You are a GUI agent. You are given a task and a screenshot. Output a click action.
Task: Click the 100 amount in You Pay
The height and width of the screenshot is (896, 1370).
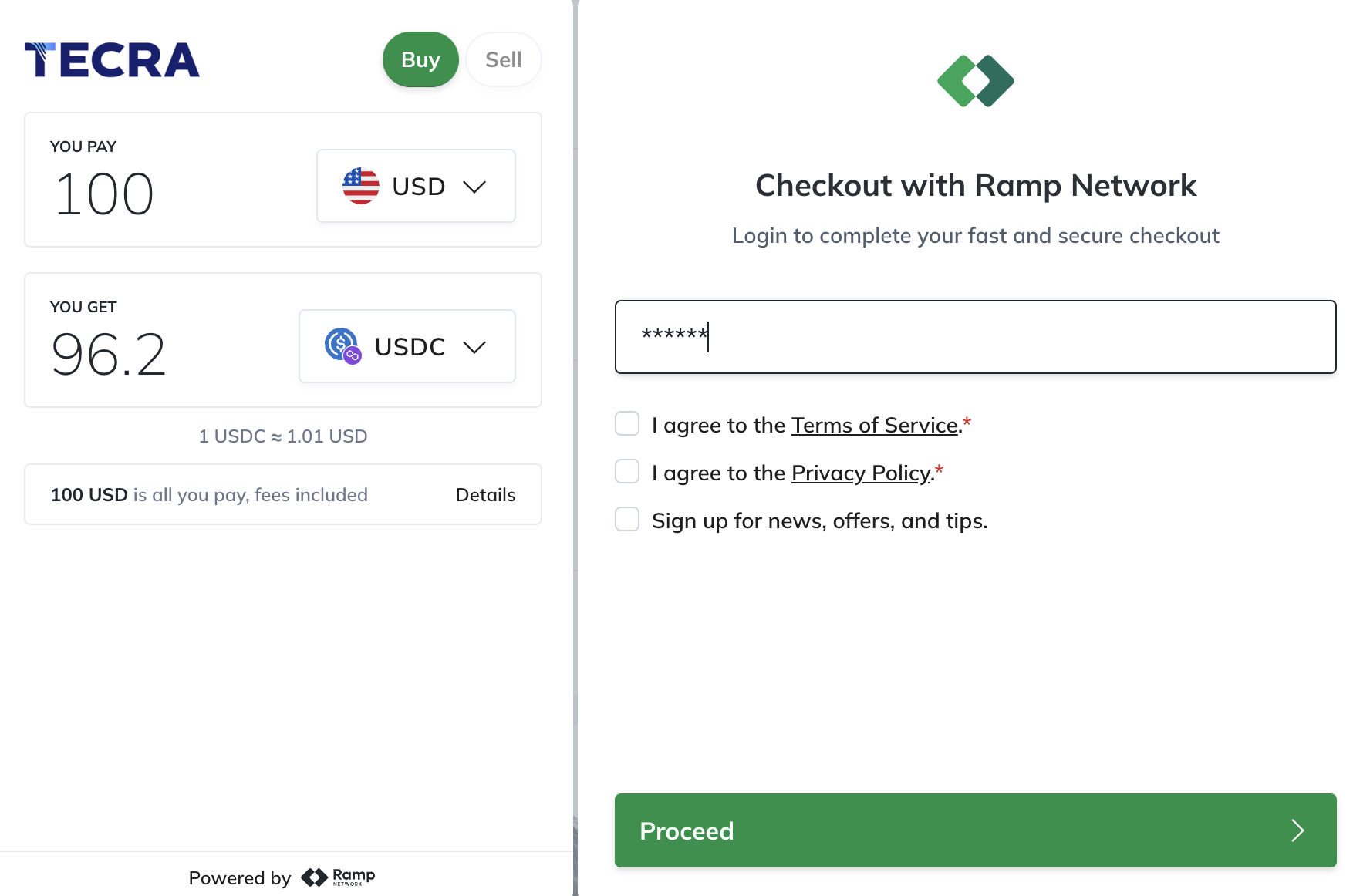tap(105, 194)
